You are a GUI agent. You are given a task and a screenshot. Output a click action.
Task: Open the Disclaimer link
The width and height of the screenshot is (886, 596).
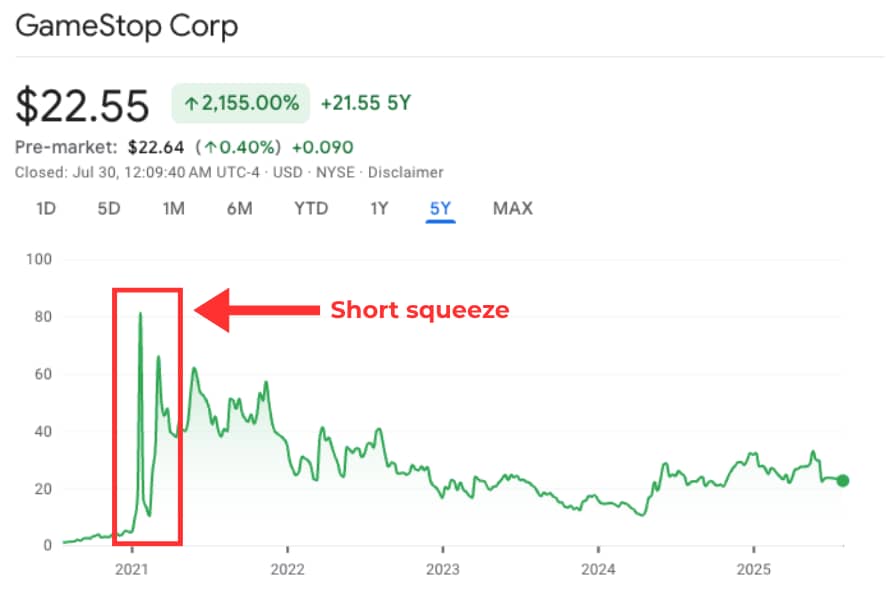[x=406, y=172]
